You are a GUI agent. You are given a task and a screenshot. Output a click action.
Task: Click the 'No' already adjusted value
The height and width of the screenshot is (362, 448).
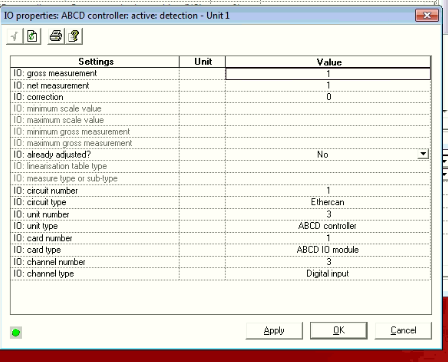(x=323, y=154)
